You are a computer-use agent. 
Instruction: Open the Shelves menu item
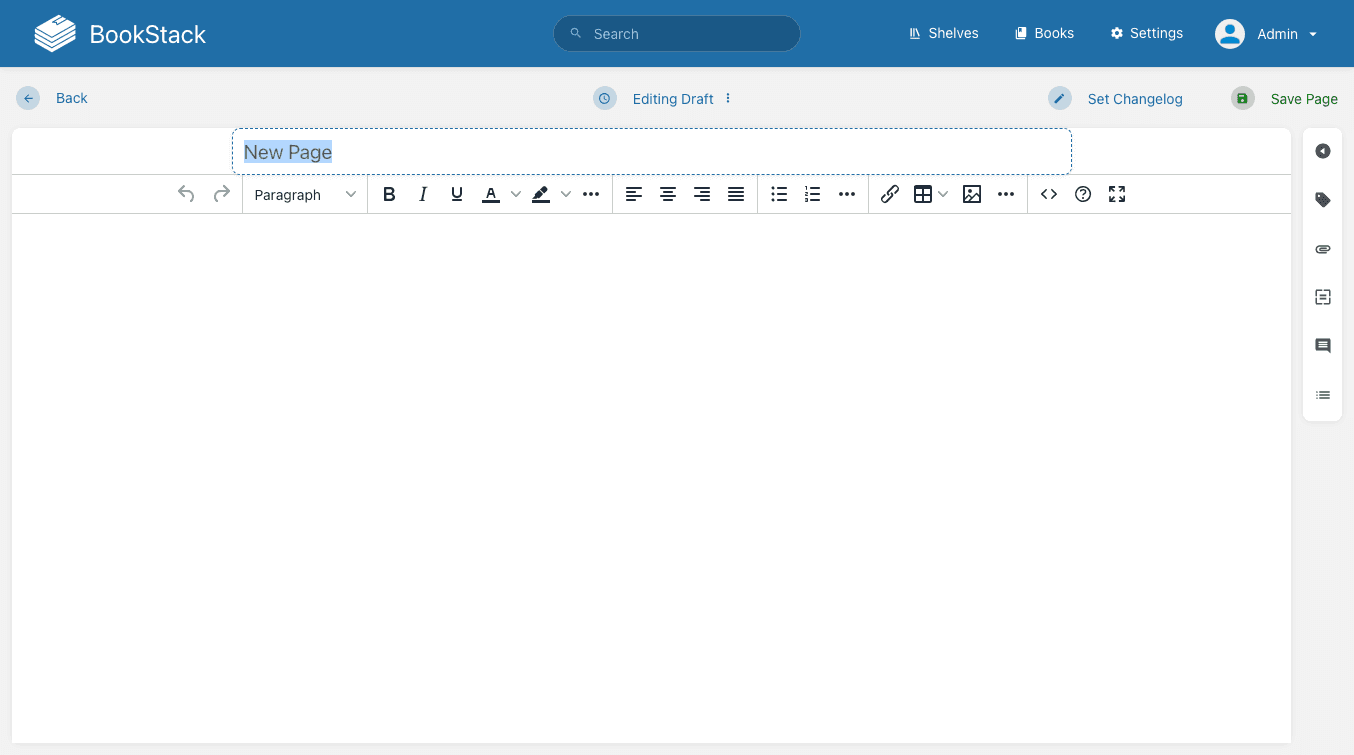pyautogui.click(x=943, y=33)
